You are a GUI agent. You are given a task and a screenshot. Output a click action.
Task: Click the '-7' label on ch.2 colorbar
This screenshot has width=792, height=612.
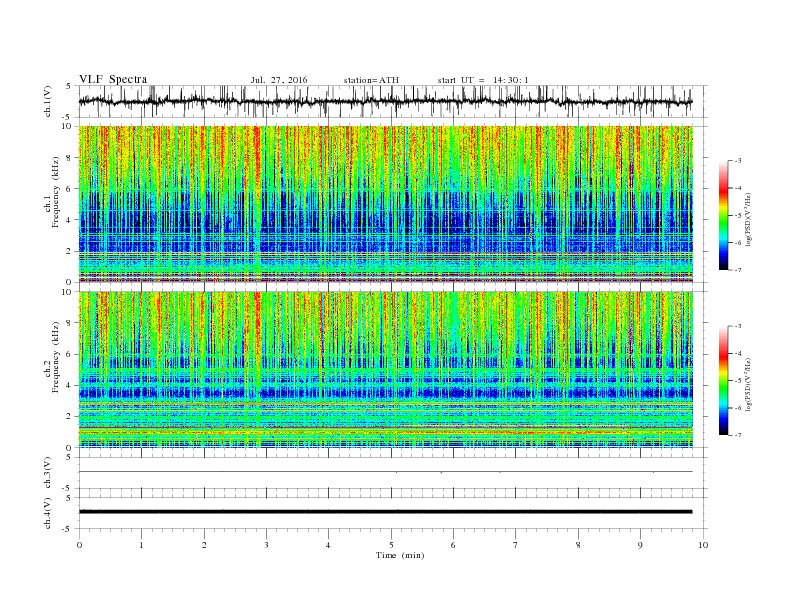[x=737, y=435]
